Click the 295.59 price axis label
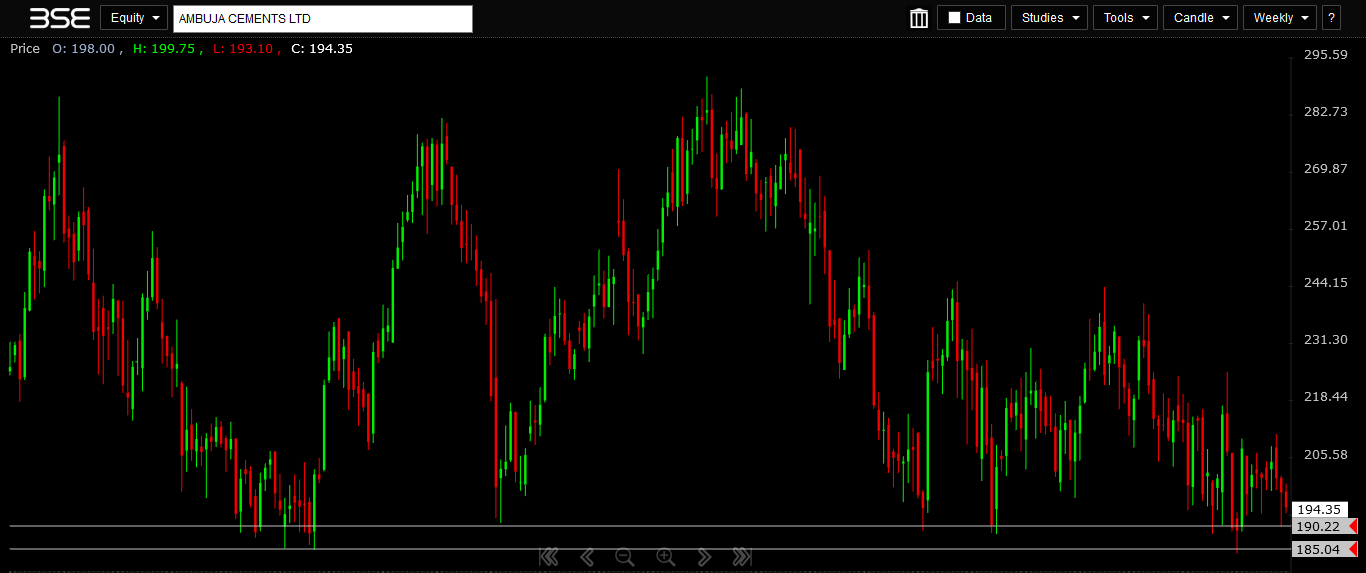The image size is (1366, 573). click(1326, 55)
